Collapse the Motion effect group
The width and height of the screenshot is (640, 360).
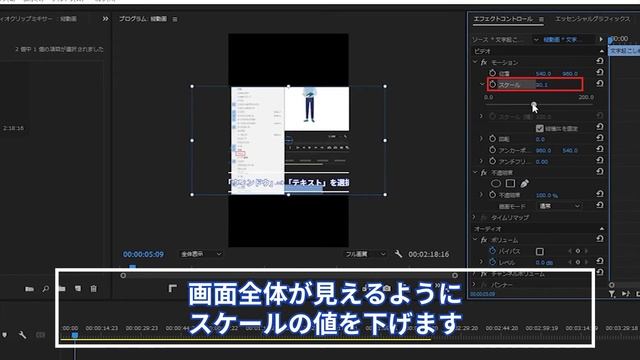[475, 62]
